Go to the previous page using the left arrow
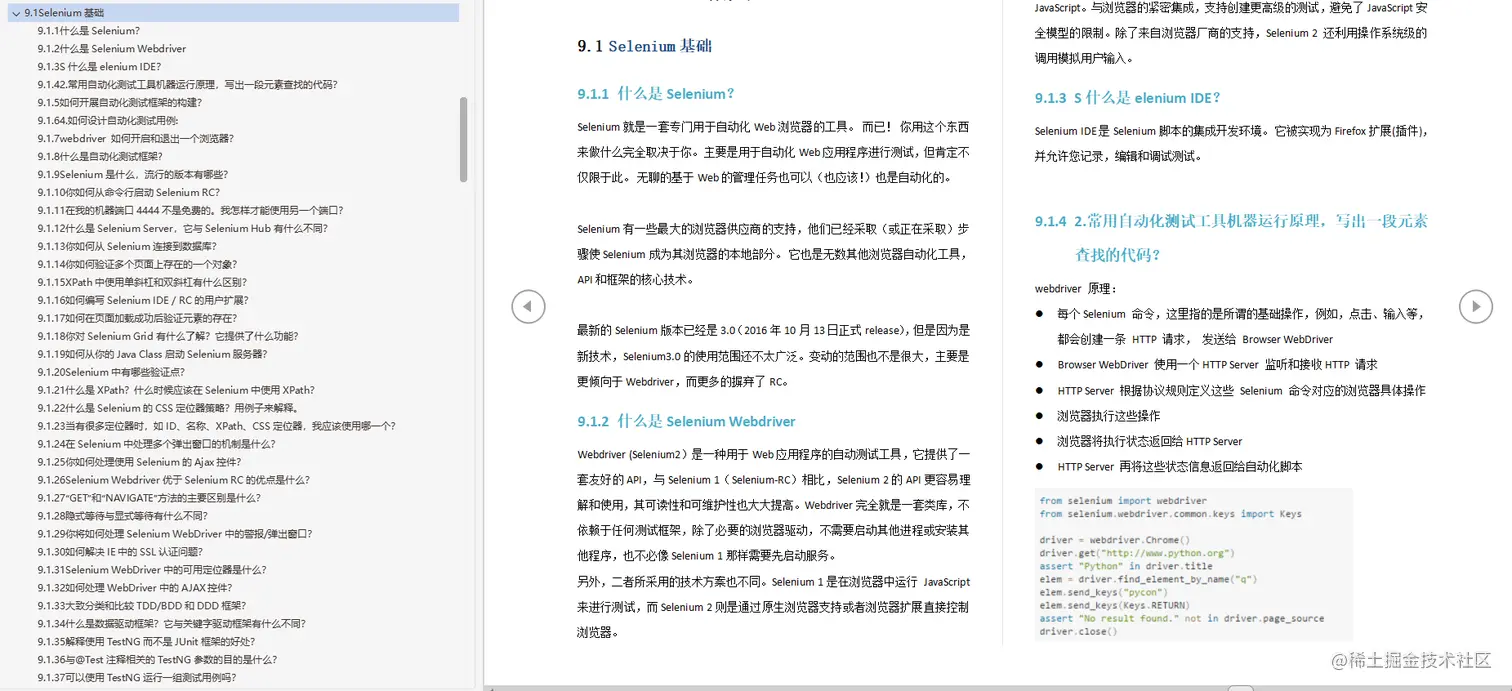The image size is (1512, 691). (528, 307)
